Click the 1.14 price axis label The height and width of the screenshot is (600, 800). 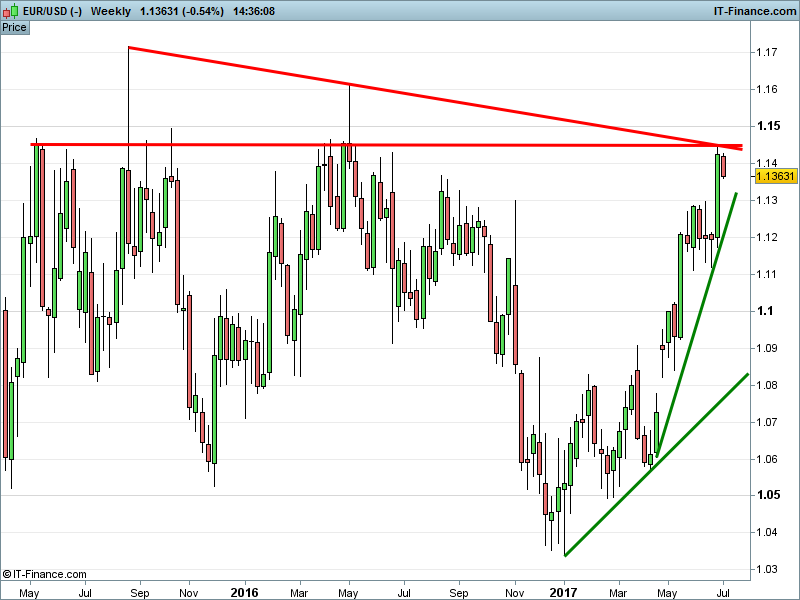click(767, 163)
